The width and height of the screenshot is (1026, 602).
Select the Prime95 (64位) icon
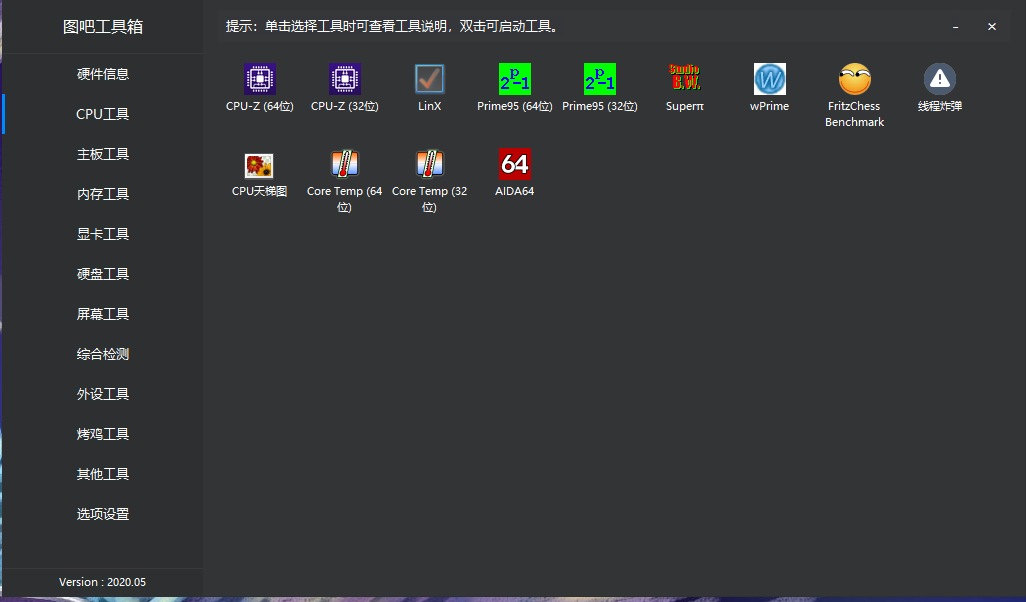(514, 79)
